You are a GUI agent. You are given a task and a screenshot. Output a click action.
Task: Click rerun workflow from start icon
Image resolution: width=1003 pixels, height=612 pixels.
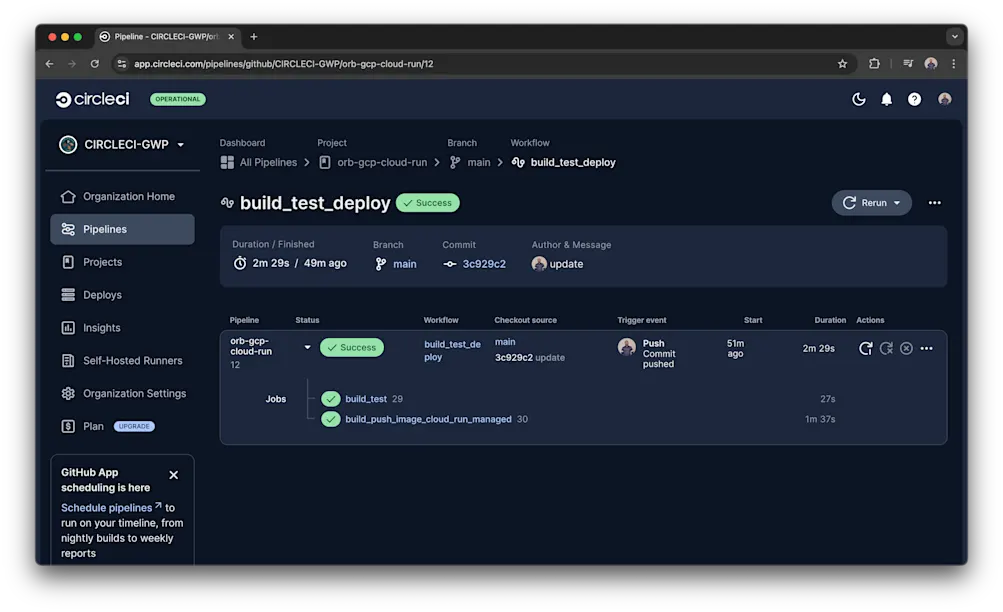pos(865,349)
